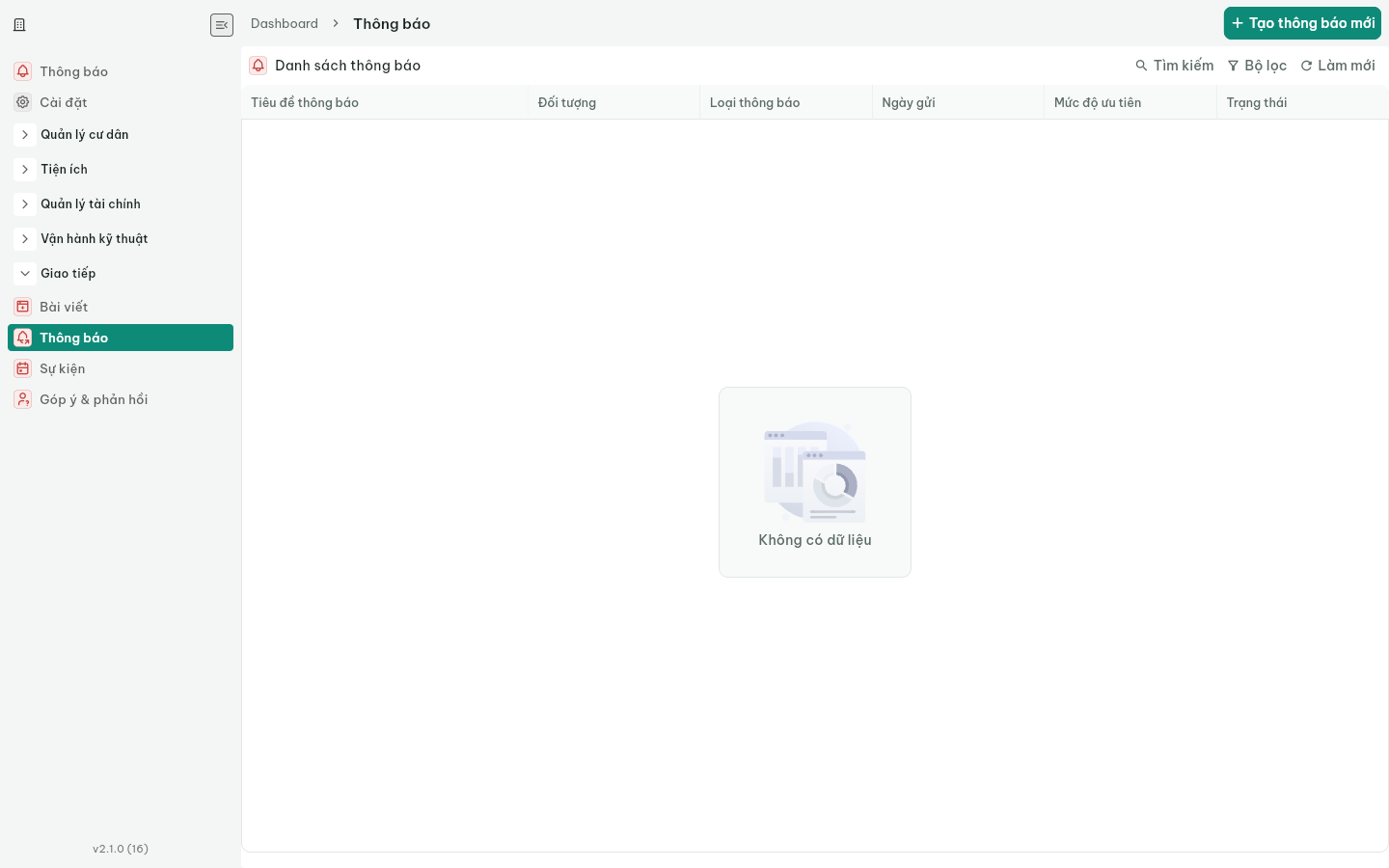
Task: Click the Tìm kiếm search button
Action: click(1174, 66)
